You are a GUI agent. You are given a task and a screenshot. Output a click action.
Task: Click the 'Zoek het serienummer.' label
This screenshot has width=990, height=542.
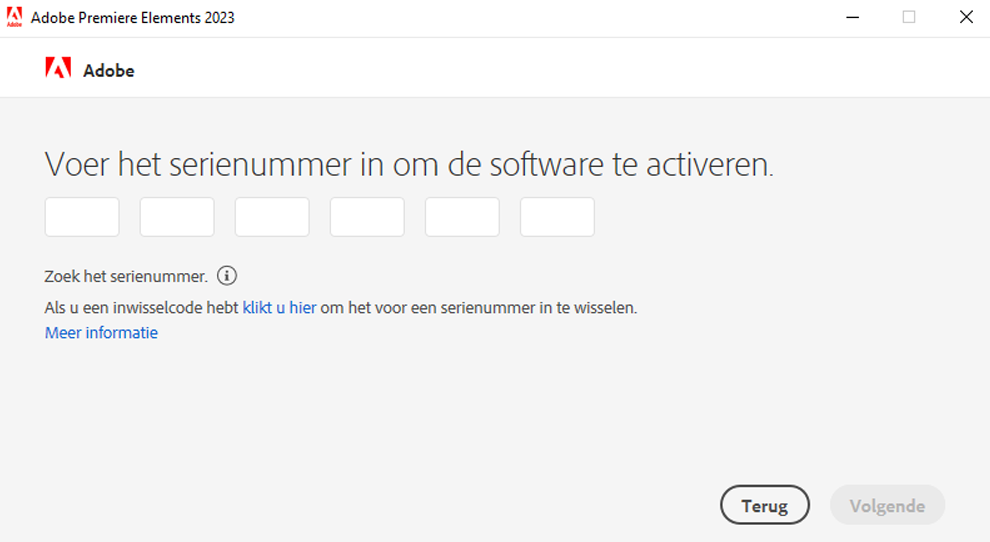tap(126, 277)
